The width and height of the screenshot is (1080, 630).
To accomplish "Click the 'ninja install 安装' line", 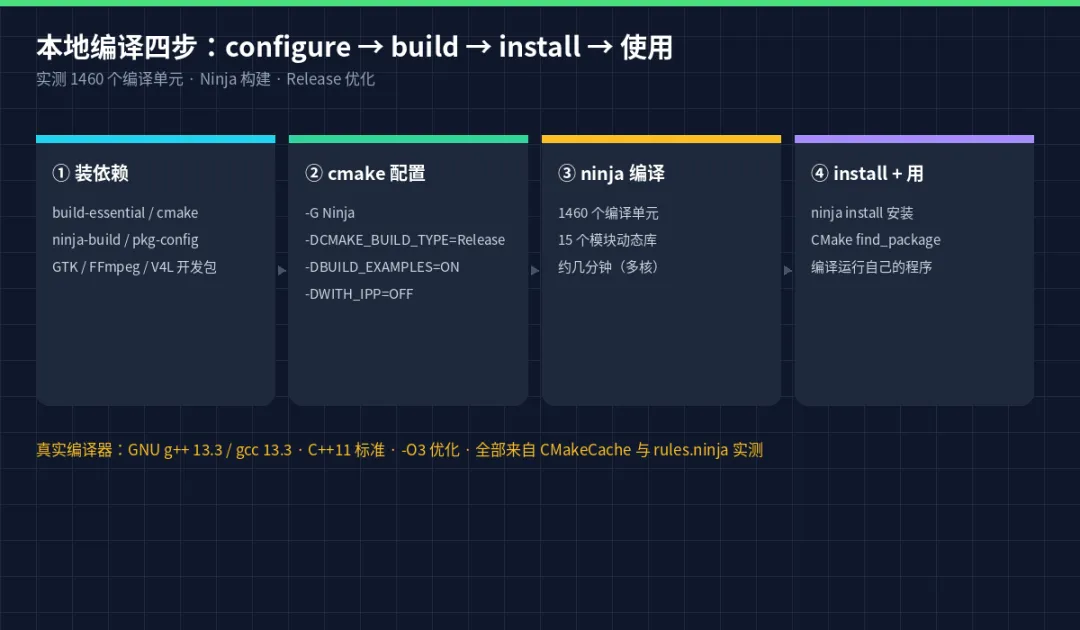I will pos(862,213).
